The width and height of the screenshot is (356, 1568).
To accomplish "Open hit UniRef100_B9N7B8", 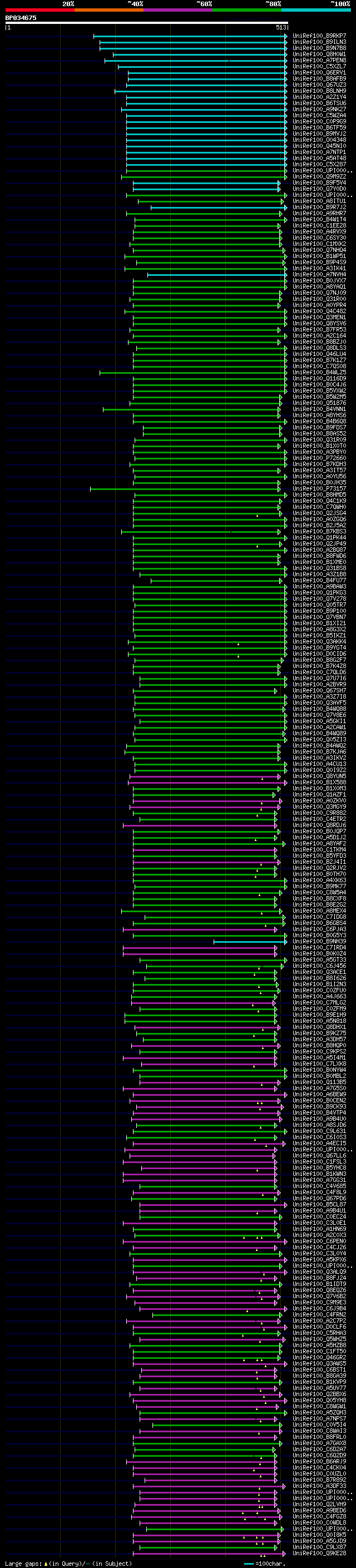I will point(319,48).
